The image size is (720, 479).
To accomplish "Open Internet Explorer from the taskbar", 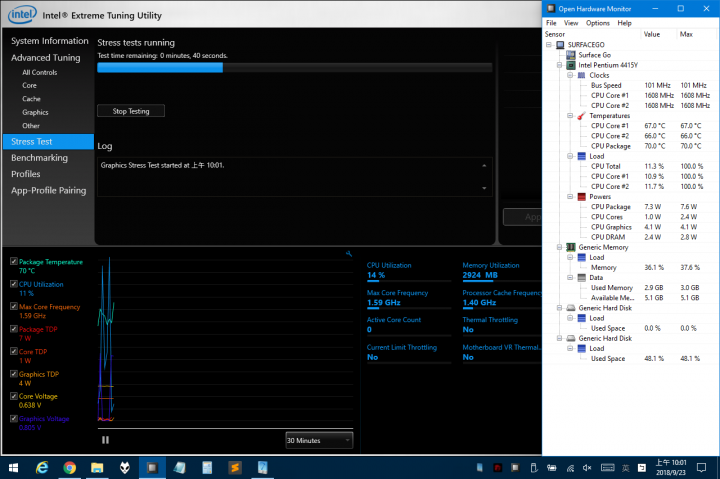I will pyautogui.click(x=42, y=468).
